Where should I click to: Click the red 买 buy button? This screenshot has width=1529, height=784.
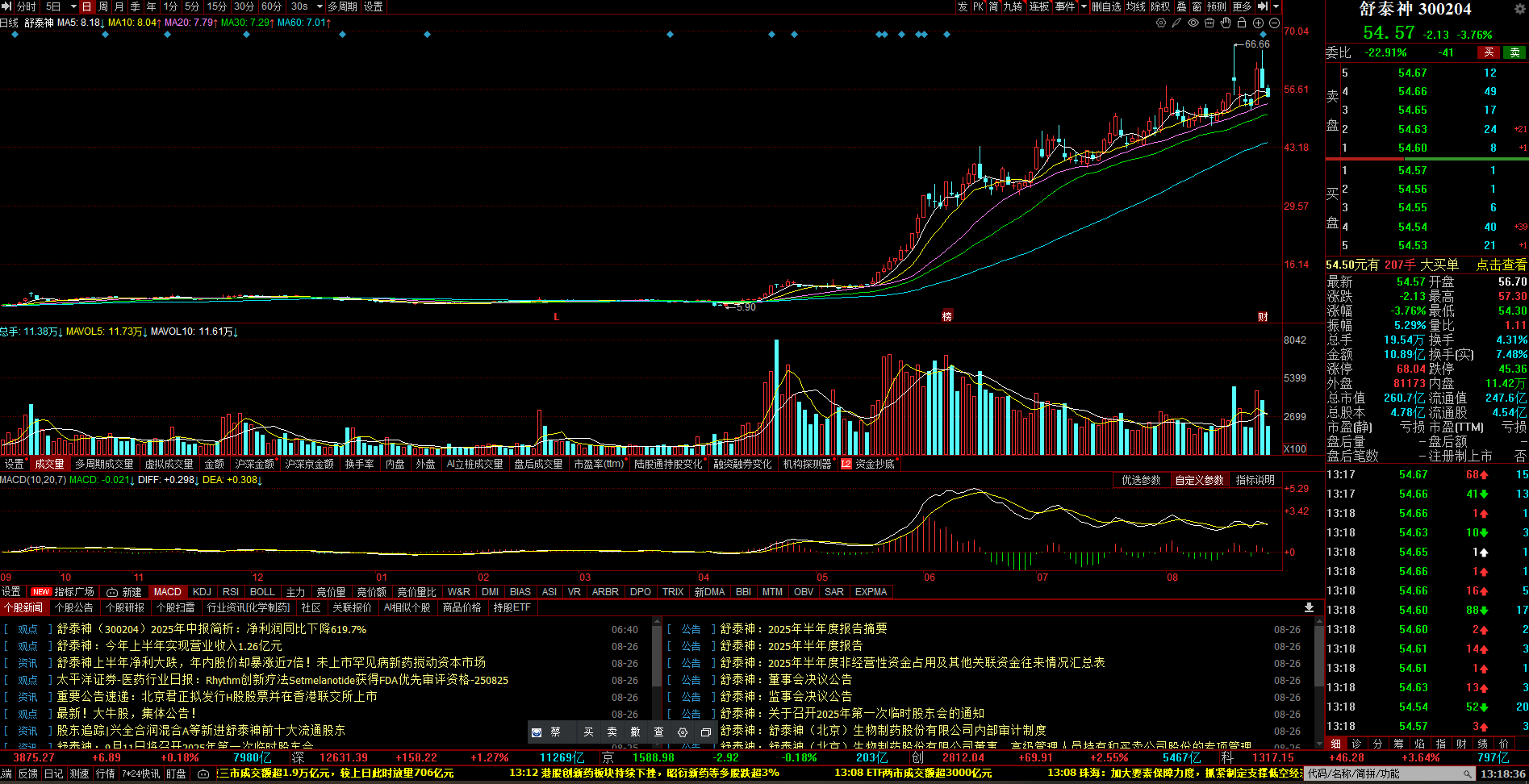tap(1489, 52)
